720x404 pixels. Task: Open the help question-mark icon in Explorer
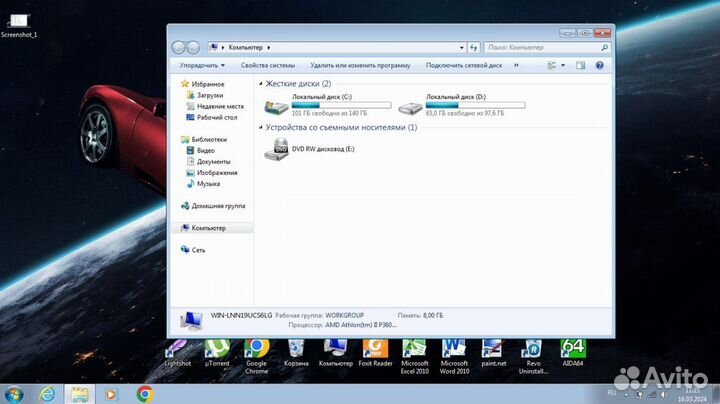point(599,65)
